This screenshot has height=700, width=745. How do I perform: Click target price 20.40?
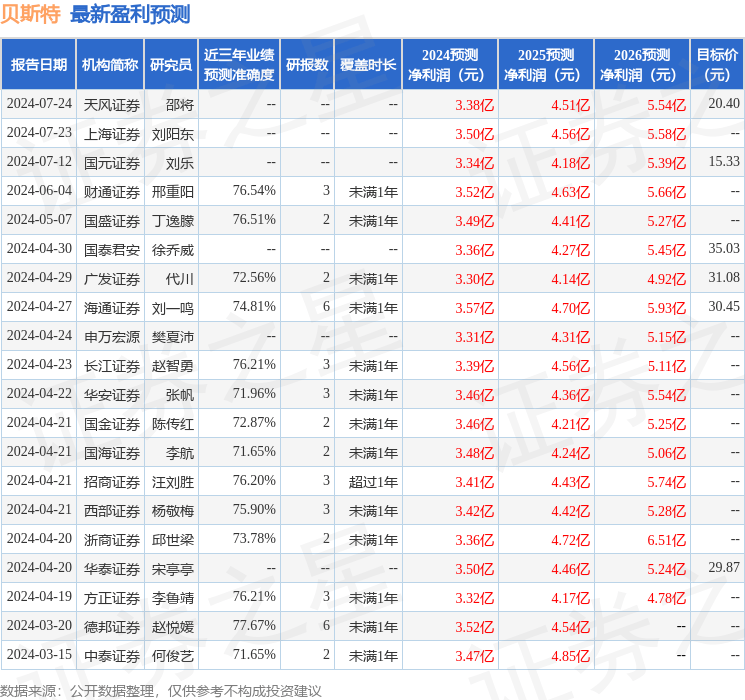point(724,103)
